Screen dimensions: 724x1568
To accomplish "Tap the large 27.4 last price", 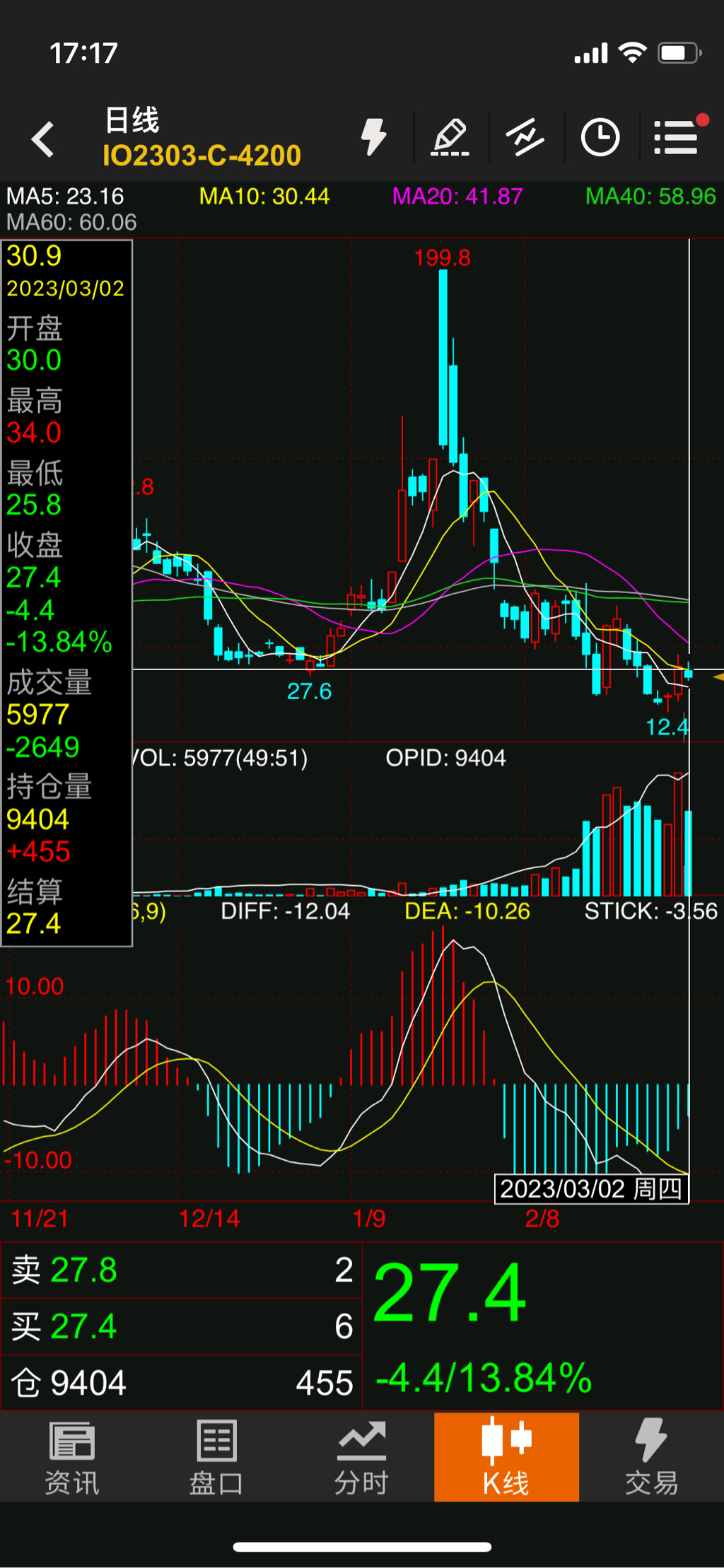I will 450,1292.
